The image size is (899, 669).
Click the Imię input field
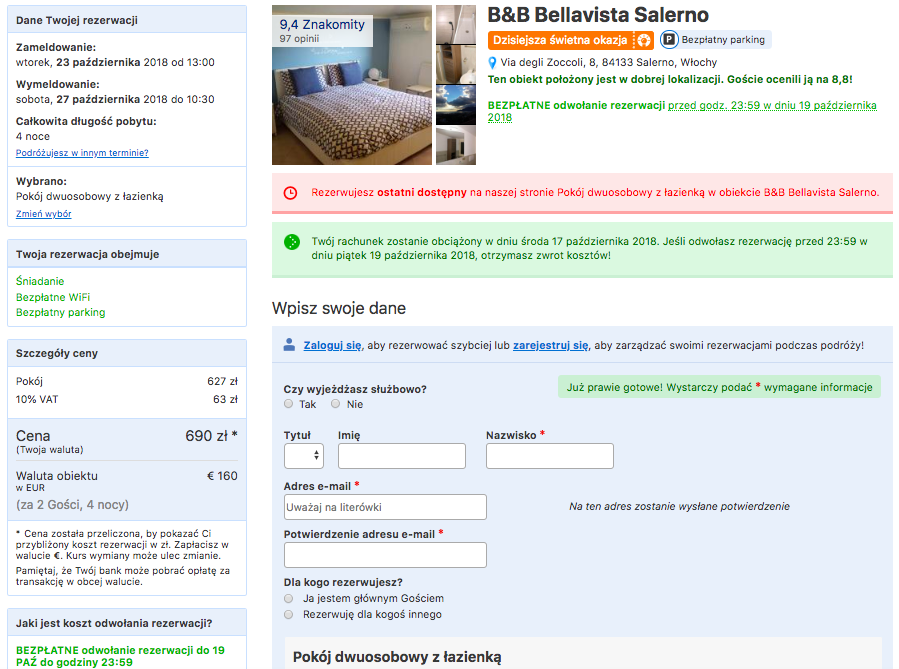tap(401, 456)
